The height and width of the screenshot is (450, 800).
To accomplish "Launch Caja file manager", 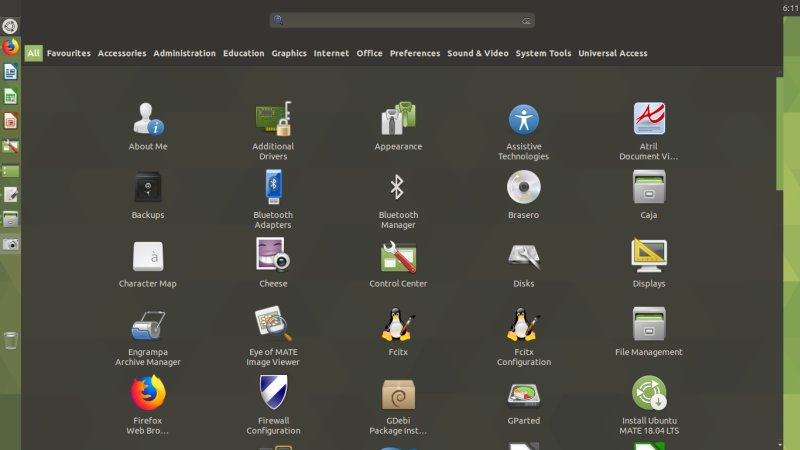I will pos(648,195).
